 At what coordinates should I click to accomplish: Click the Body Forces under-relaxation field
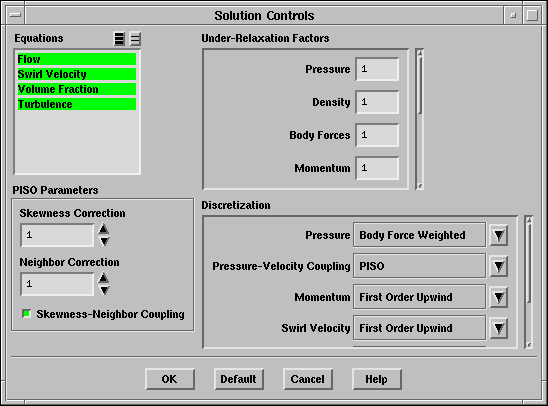(x=377, y=135)
